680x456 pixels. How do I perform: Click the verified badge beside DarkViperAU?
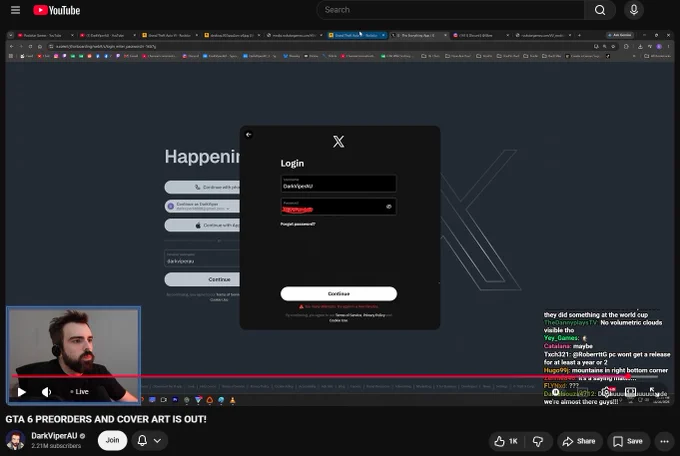(x=82, y=436)
